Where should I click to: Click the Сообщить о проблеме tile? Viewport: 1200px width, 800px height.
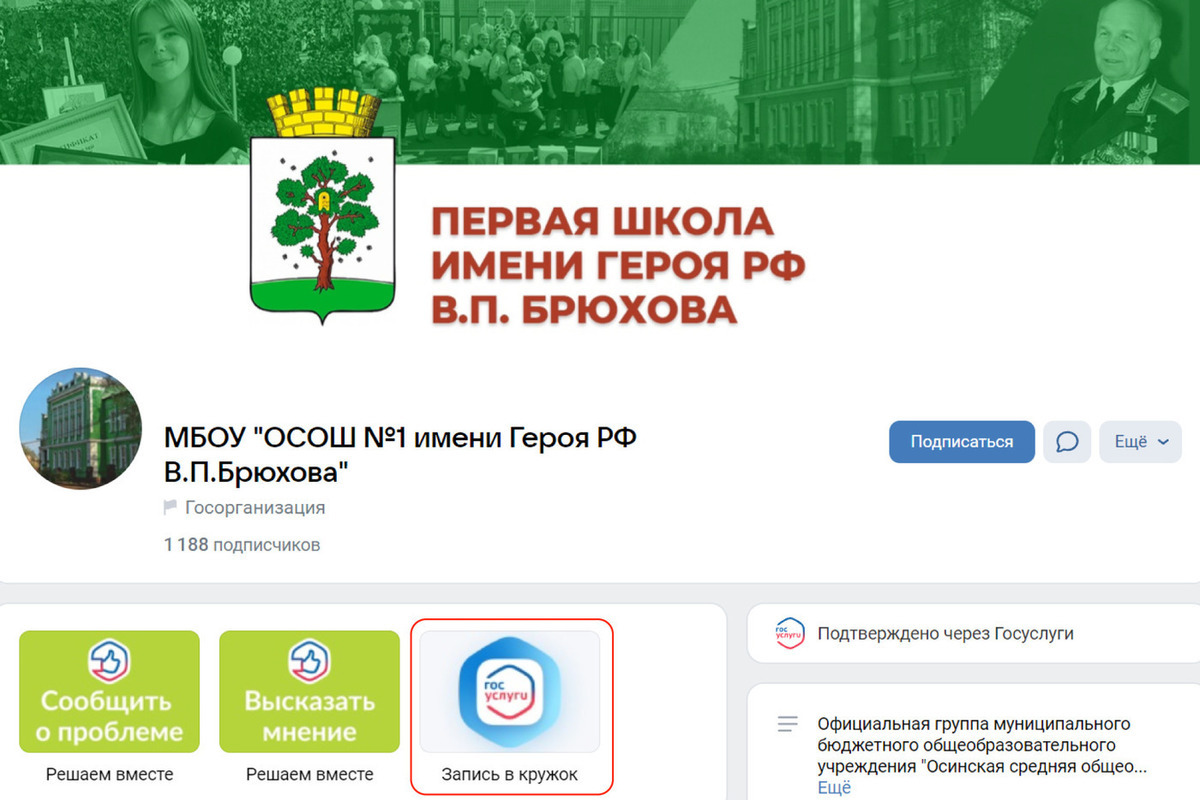[110, 691]
